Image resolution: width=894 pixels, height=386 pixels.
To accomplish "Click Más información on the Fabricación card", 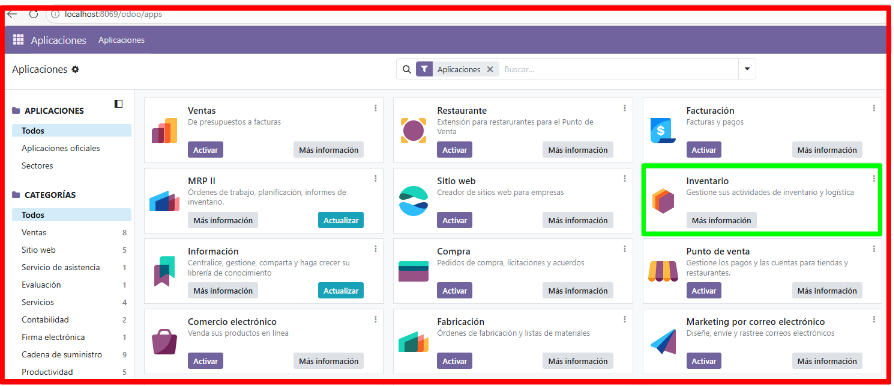I will (578, 361).
